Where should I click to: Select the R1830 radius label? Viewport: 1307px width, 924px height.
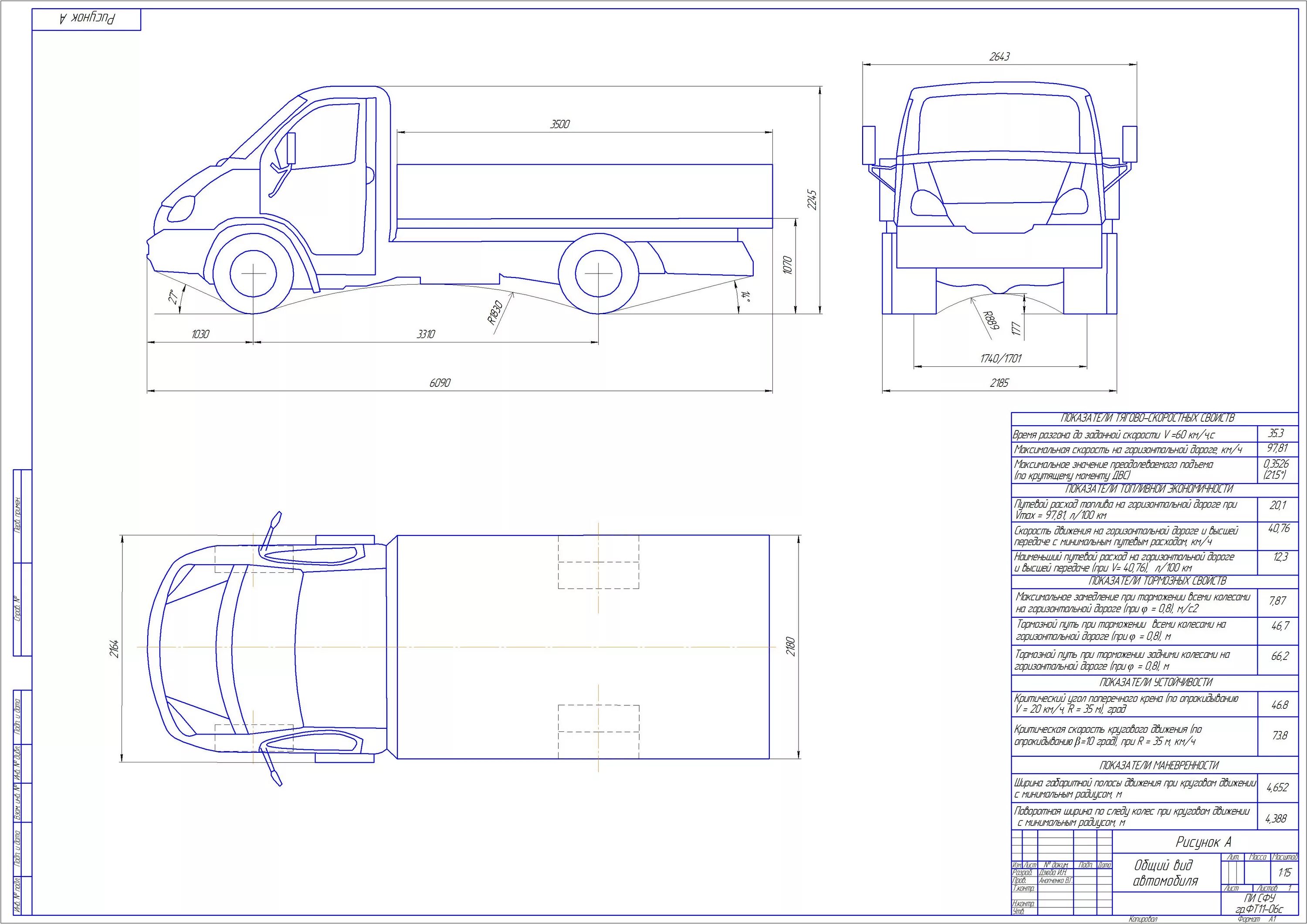(495, 312)
